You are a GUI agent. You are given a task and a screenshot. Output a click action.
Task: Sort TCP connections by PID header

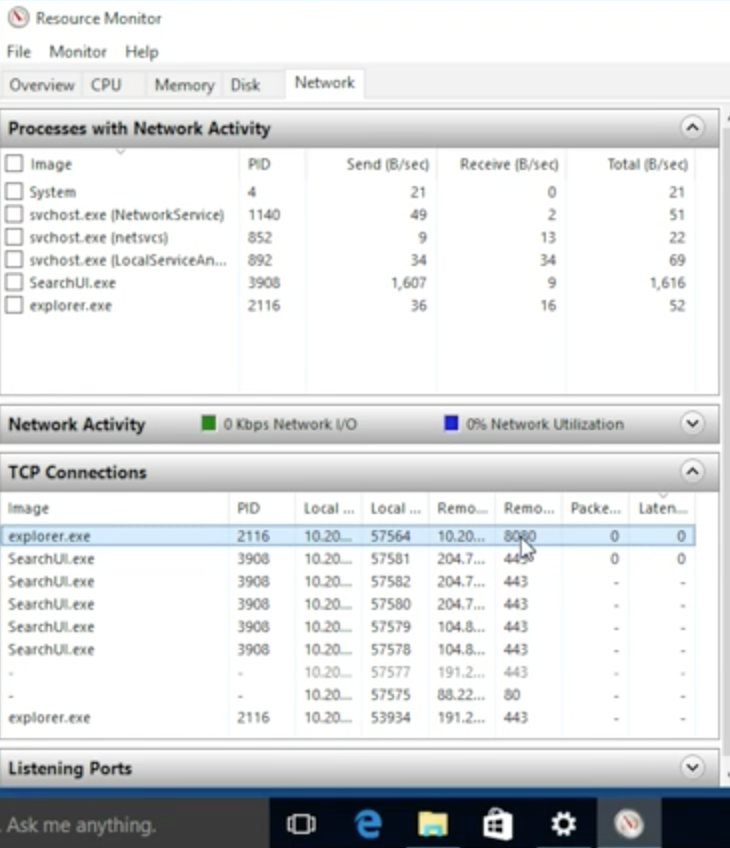pos(262,508)
